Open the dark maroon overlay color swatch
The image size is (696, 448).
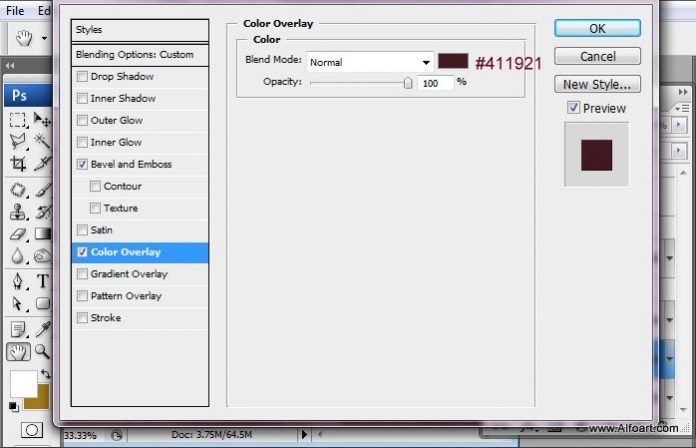(x=453, y=61)
